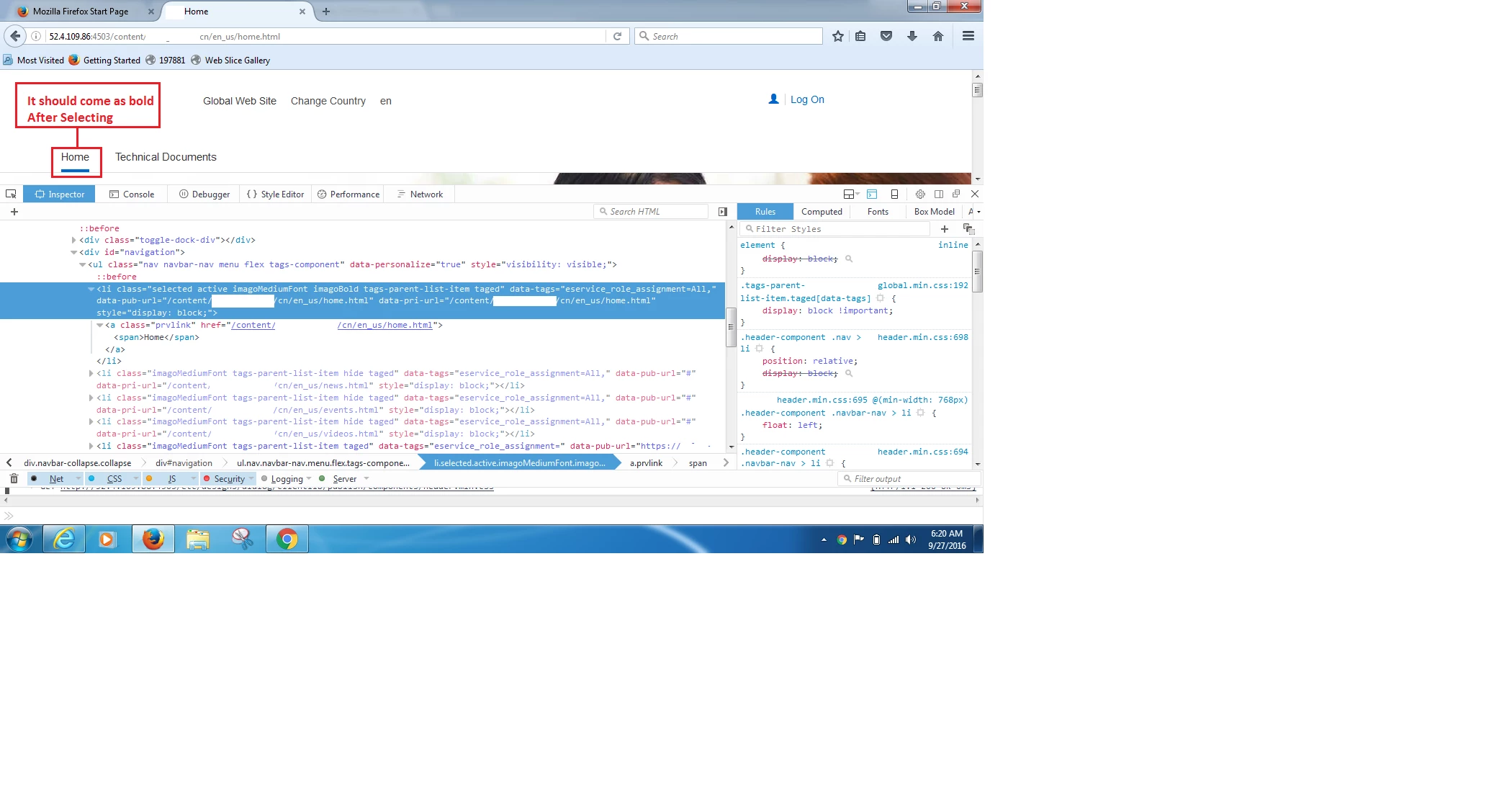
Task: Enable responsive design mode icon
Action: point(894,194)
